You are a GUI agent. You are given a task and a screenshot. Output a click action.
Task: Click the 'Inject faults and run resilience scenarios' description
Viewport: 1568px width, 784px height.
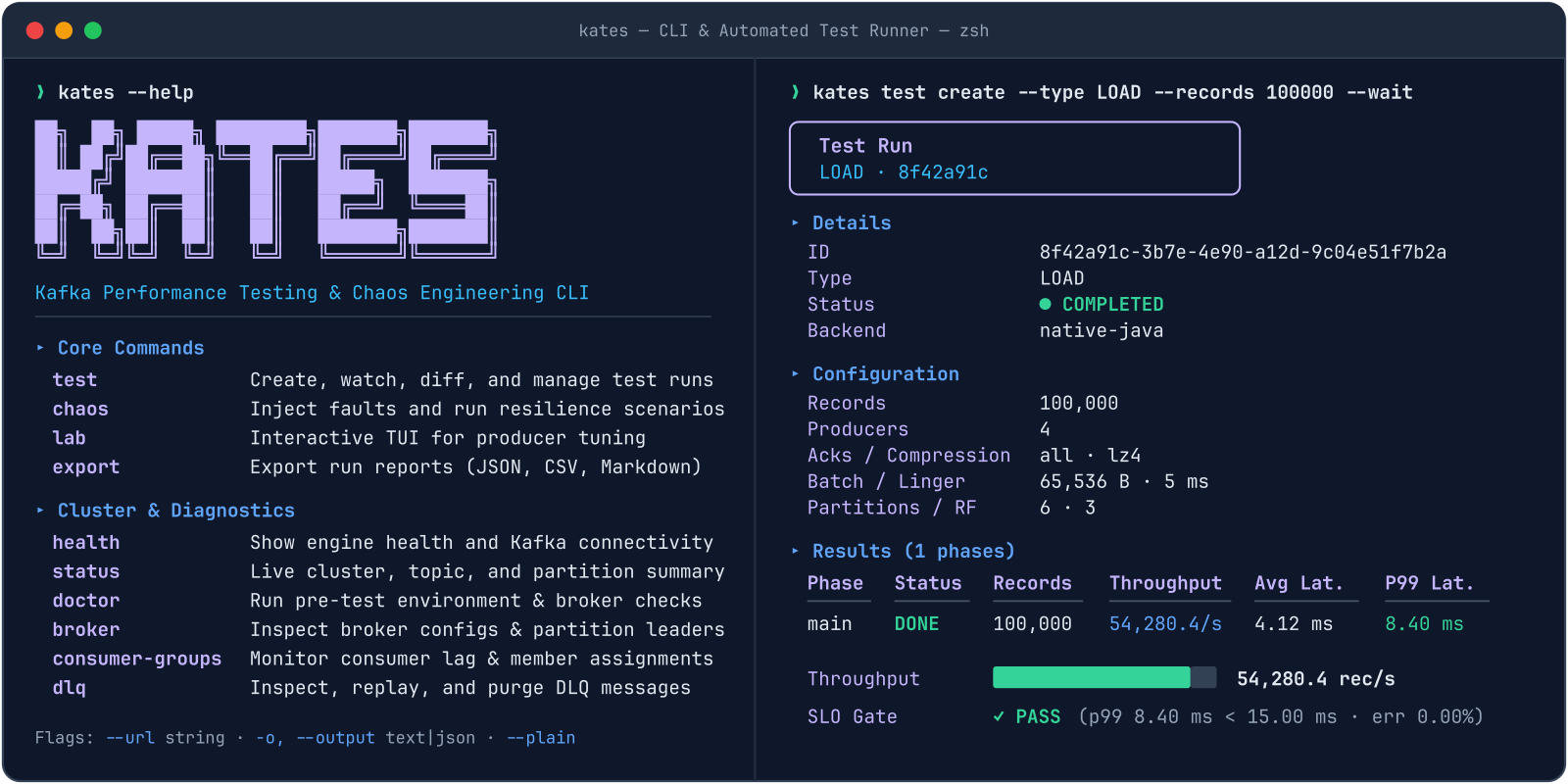click(487, 409)
